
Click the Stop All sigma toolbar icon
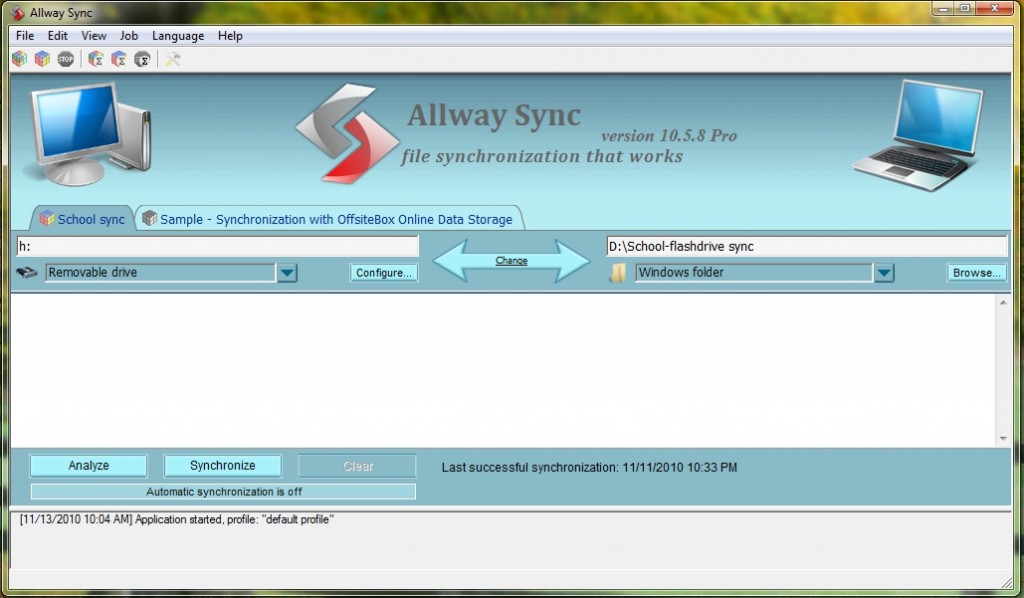tap(142, 59)
